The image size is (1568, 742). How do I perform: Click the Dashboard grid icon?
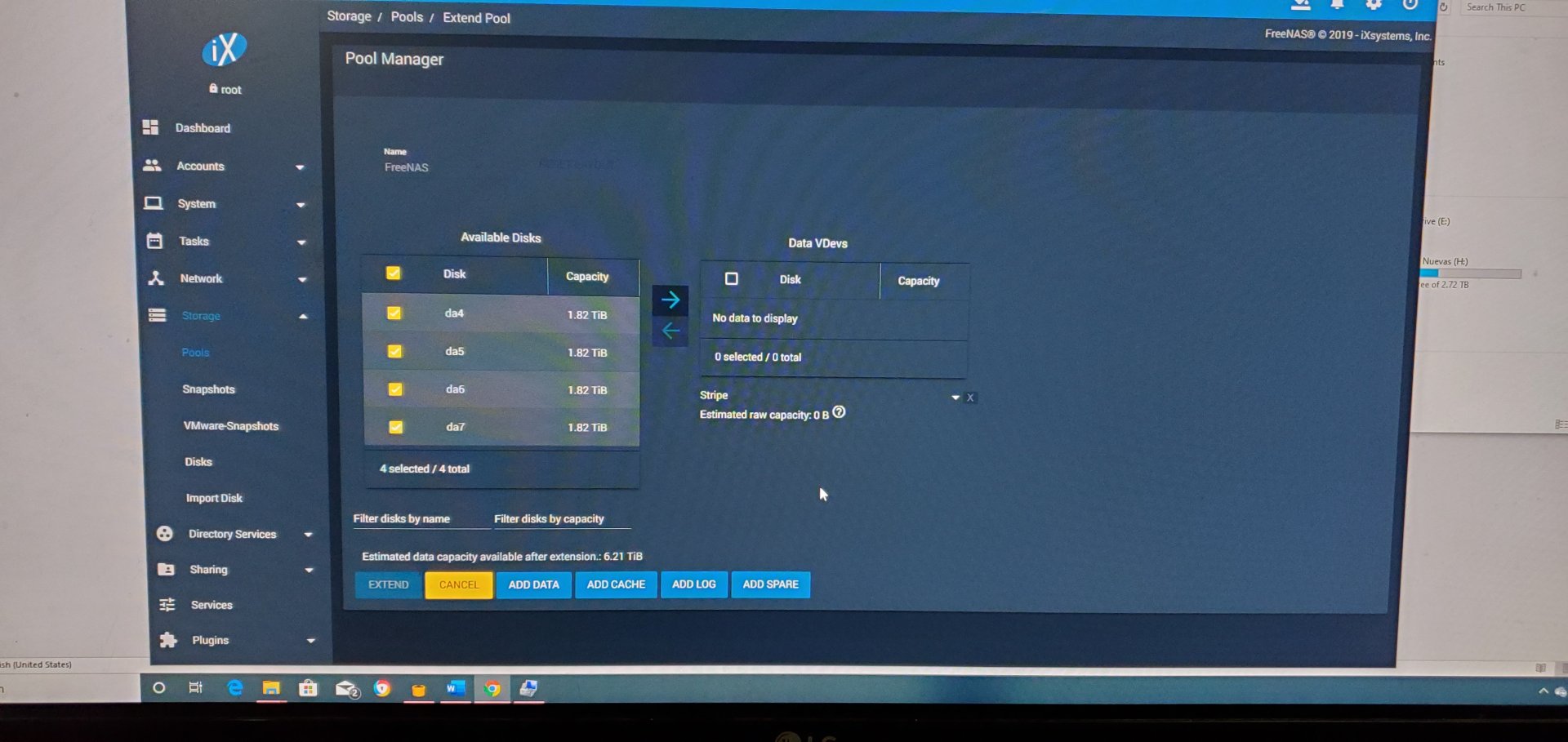150,127
